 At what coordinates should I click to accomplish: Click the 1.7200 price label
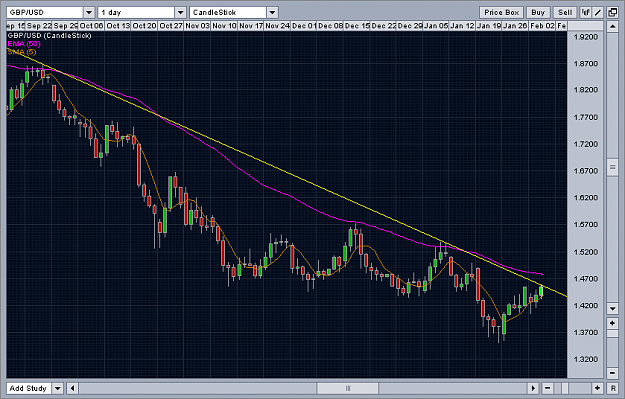(x=586, y=144)
